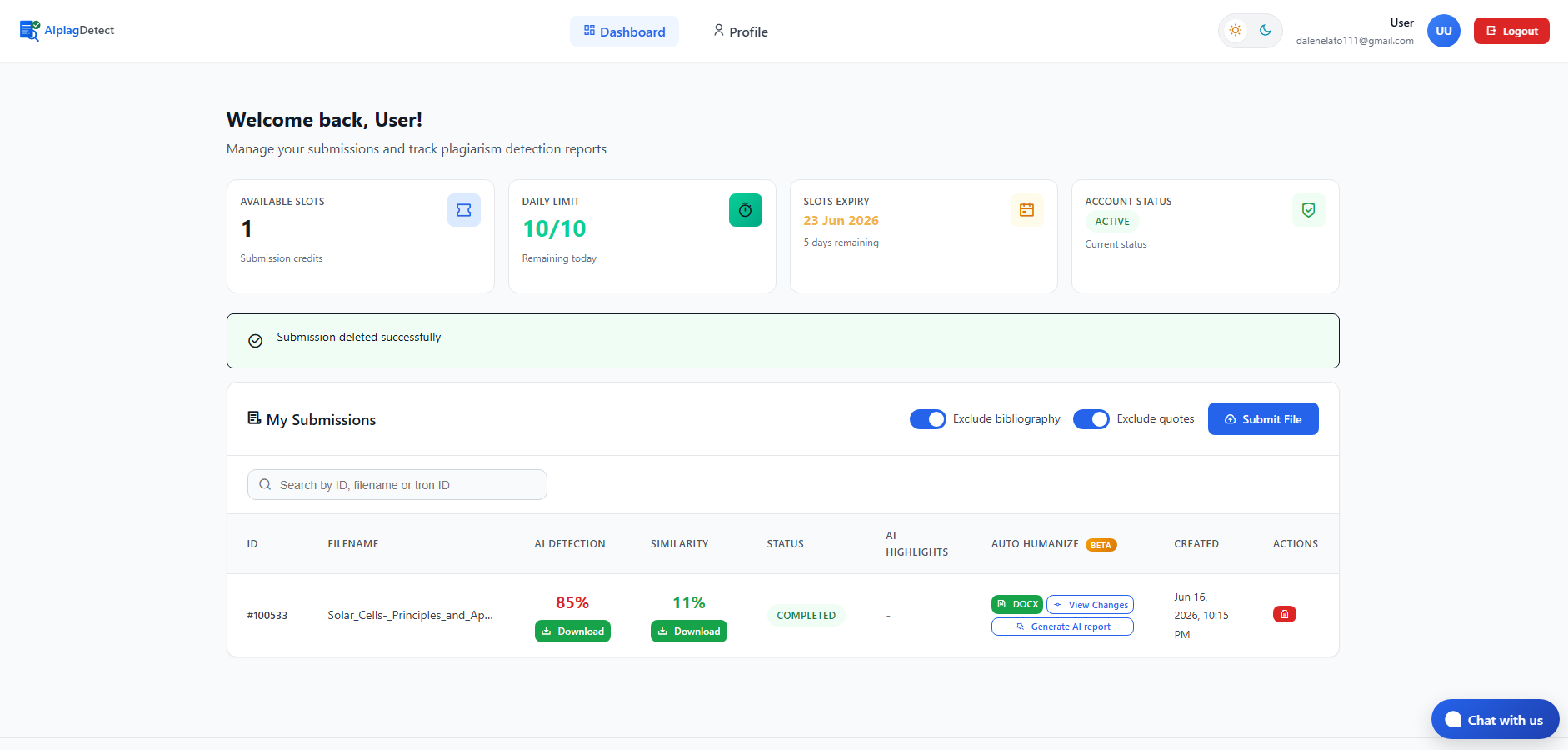Image resolution: width=1568 pixels, height=750 pixels.
Task: Click the My Submissions list icon
Action: (x=254, y=417)
